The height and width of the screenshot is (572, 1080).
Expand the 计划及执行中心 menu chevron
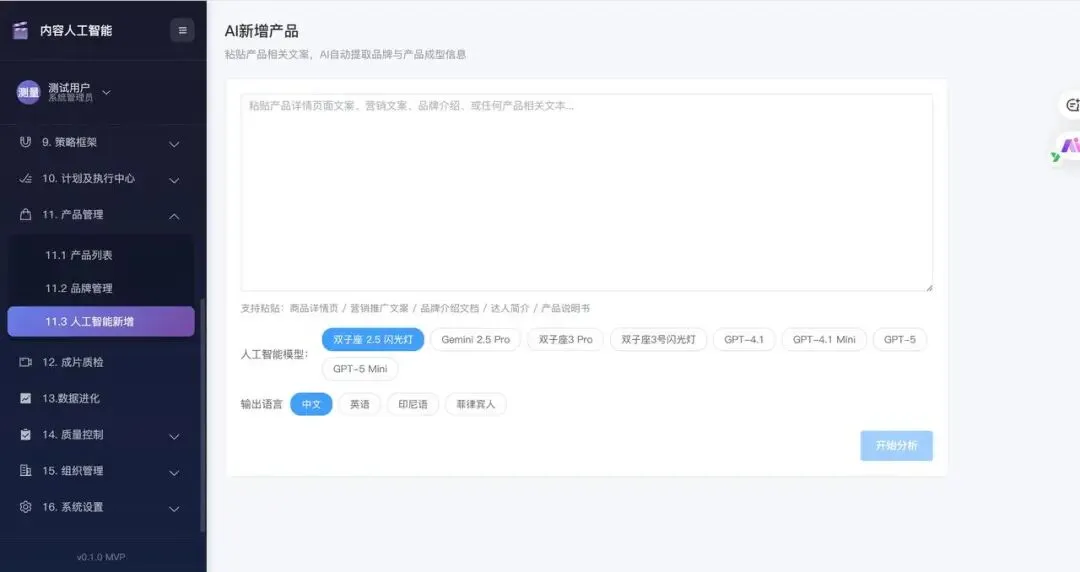click(174, 180)
